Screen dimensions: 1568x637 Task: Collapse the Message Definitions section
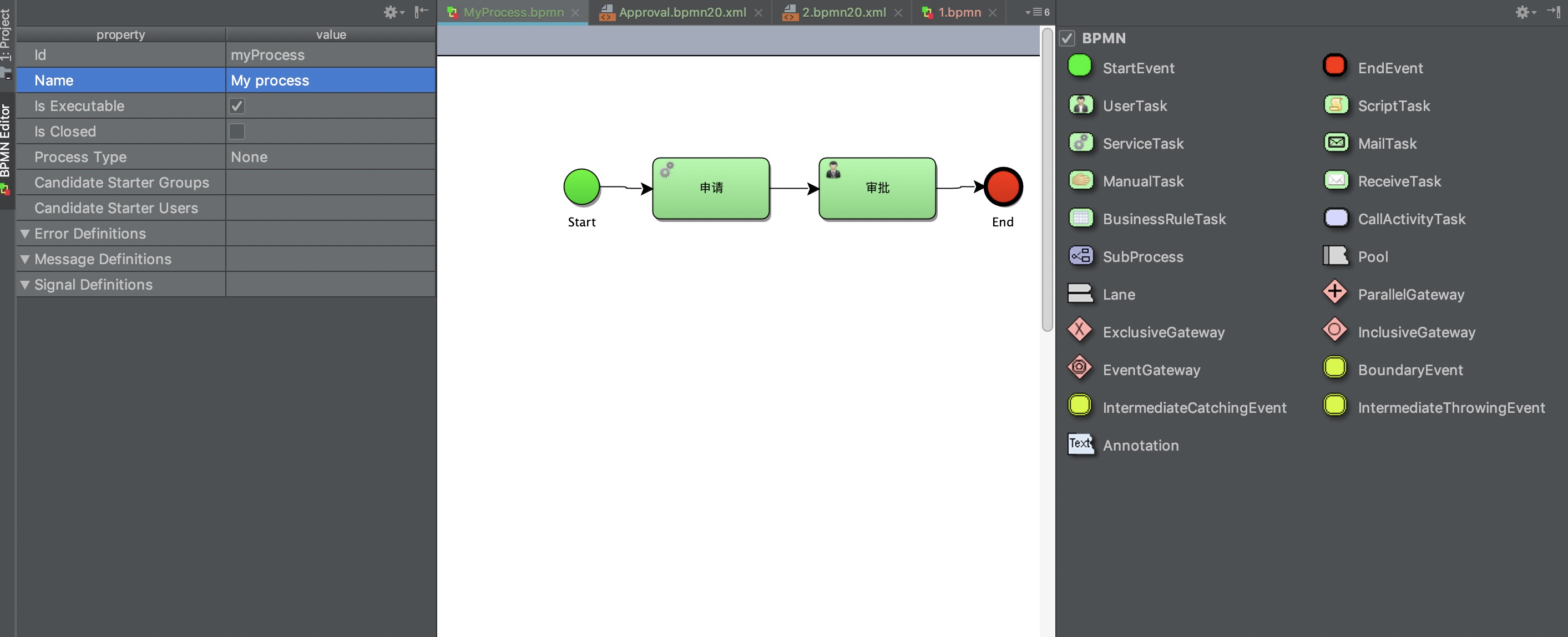(25, 259)
